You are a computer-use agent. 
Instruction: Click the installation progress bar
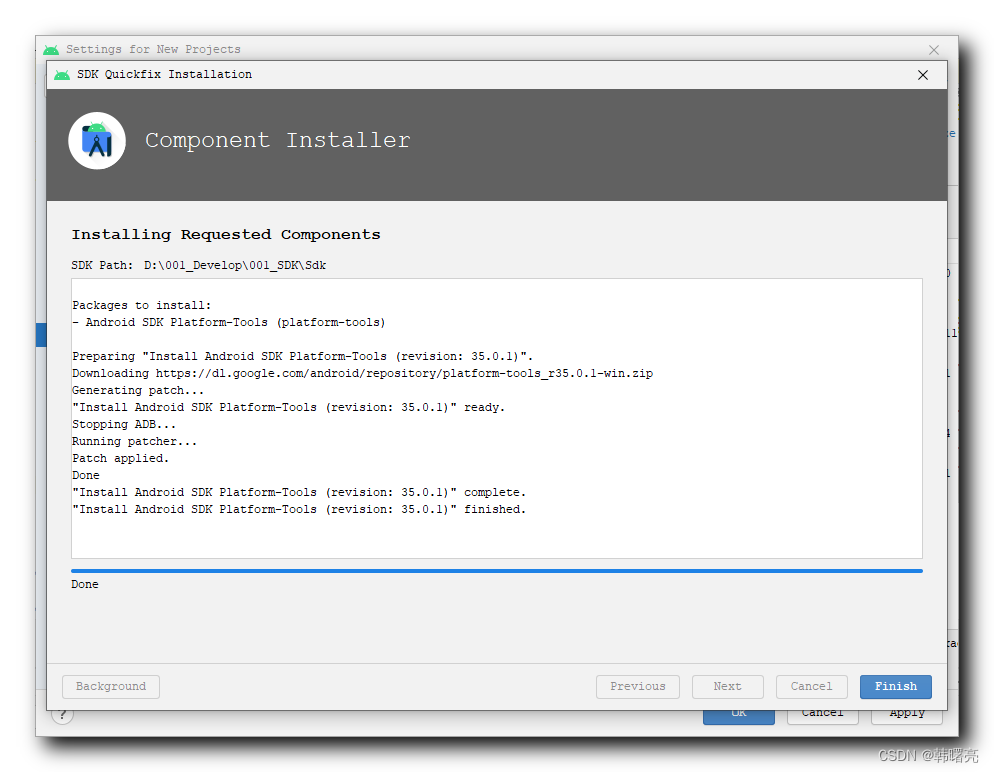(497, 570)
